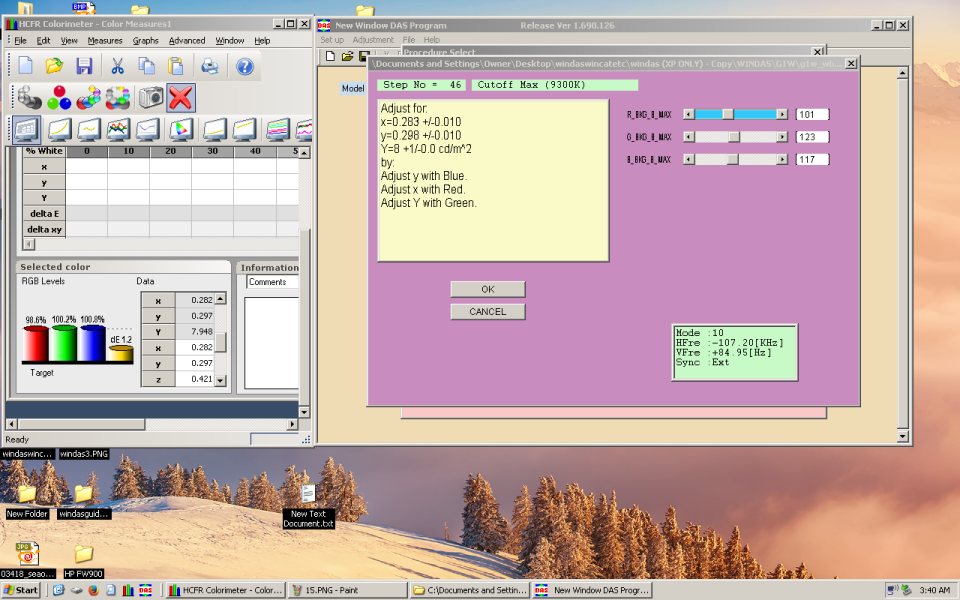Click the Print icon in HCFR toolbar
The height and width of the screenshot is (600, 960).
pos(210,66)
